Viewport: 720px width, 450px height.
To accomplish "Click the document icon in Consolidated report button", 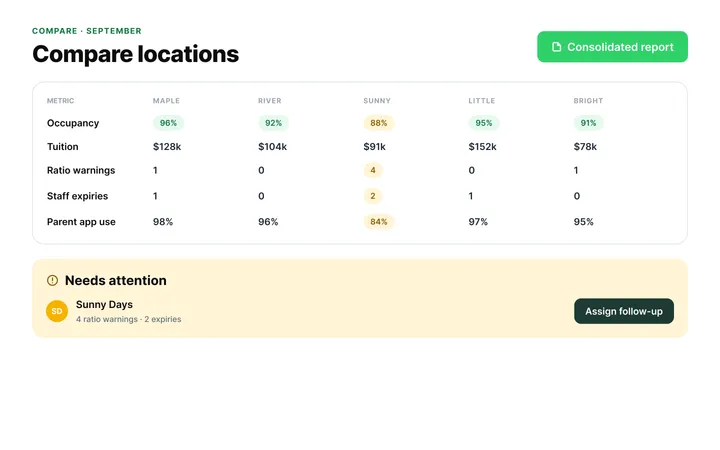I will coord(557,47).
